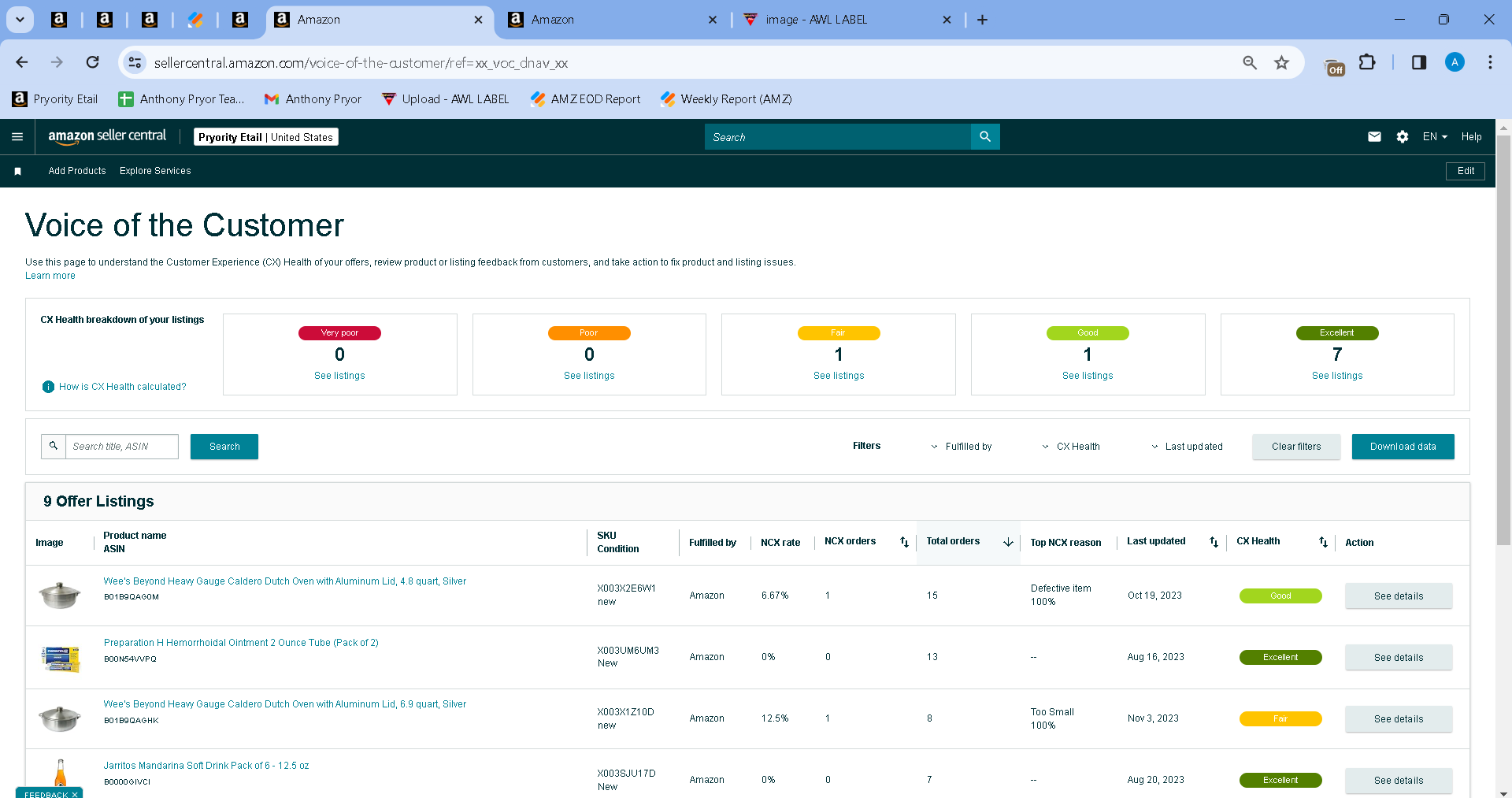Go back to the previous page

click(22, 62)
